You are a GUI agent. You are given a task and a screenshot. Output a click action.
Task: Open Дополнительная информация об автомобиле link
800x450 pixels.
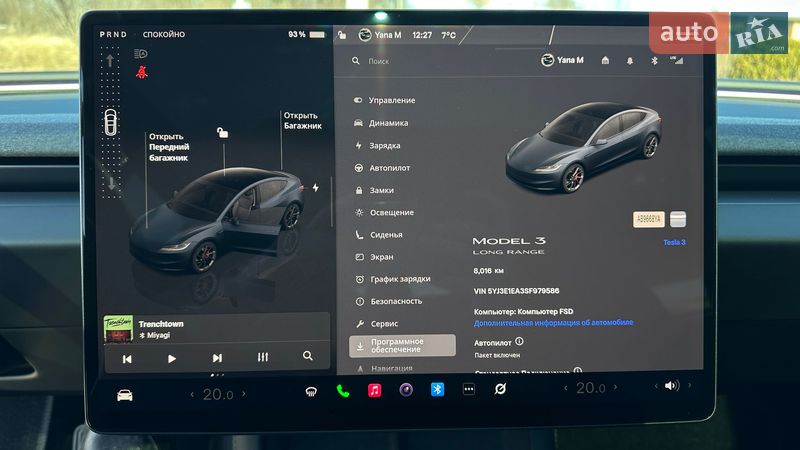(x=554, y=323)
